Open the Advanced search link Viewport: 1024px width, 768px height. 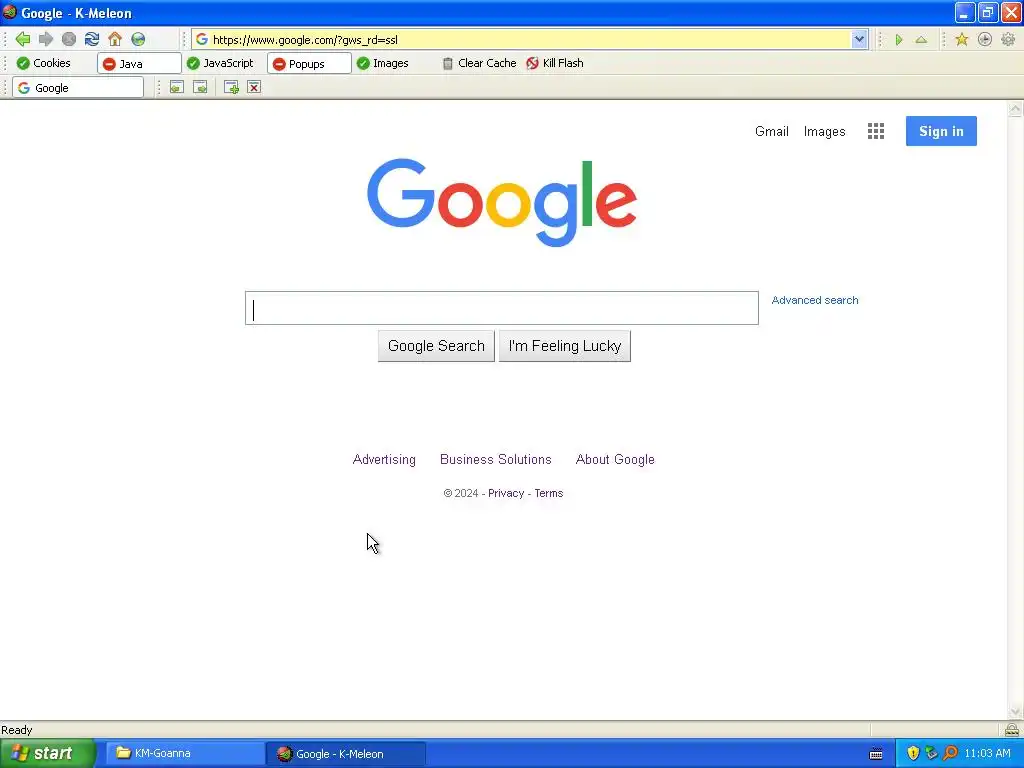coord(814,300)
